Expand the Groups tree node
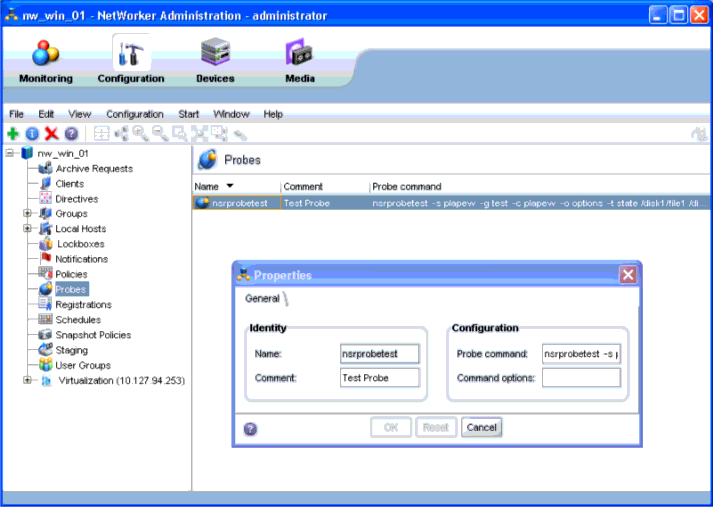713x507 pixels. [27, 213]
